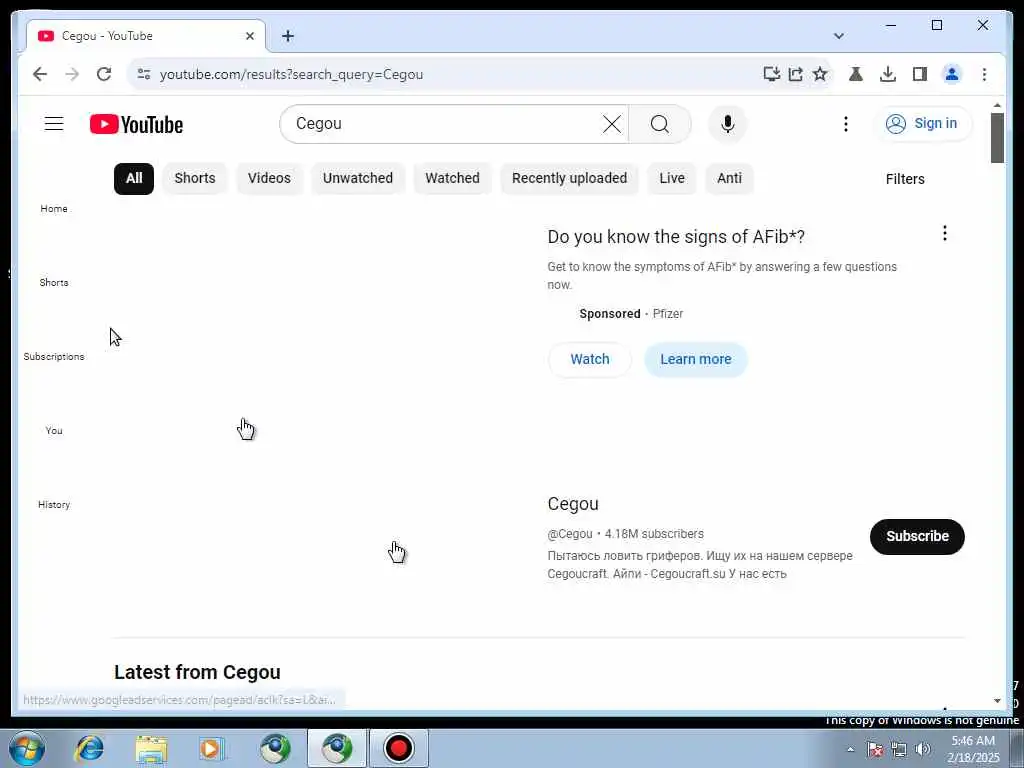Go back with the browser back arrow
1024x768 pixels.
[x=40, y=74]
